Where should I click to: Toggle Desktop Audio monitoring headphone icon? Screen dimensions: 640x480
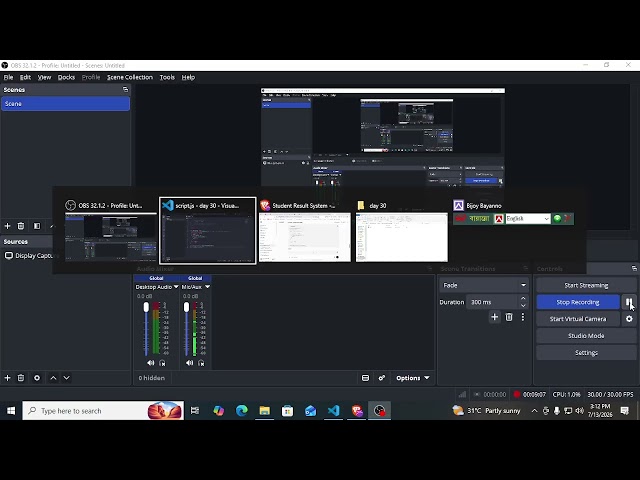pos(162,363)
